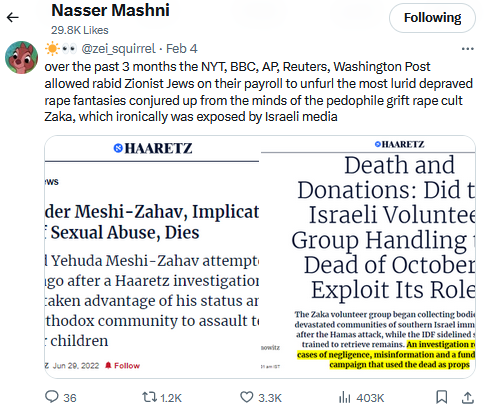The image size is (486, 412).
Task: Bookmark the post
Action: (x=442, y=397)
